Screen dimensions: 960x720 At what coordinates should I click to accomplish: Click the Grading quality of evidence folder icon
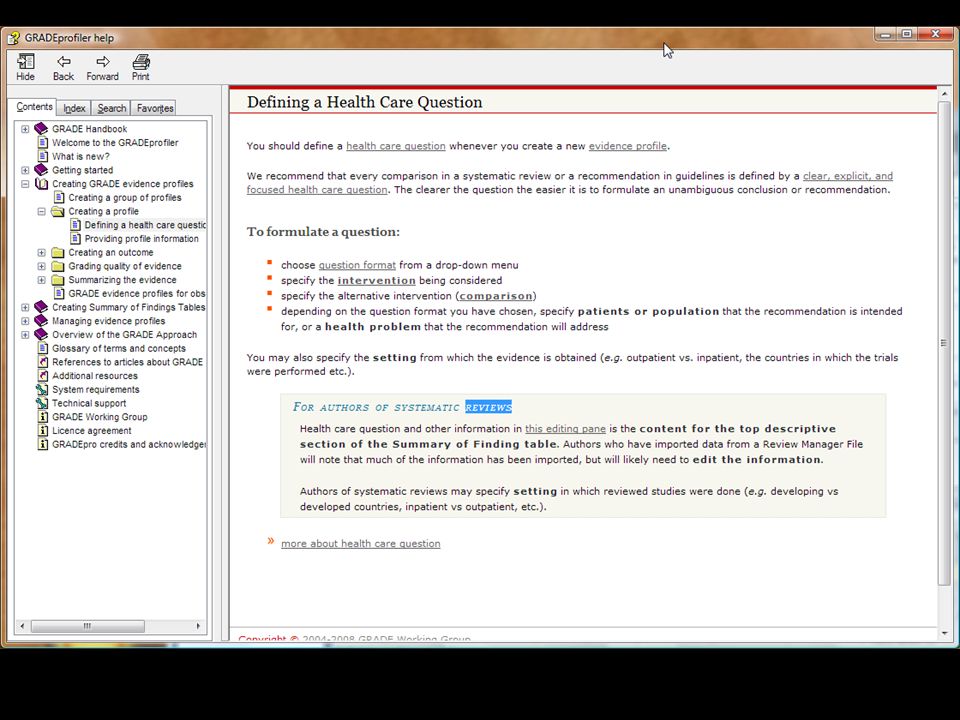coord(58,266)
